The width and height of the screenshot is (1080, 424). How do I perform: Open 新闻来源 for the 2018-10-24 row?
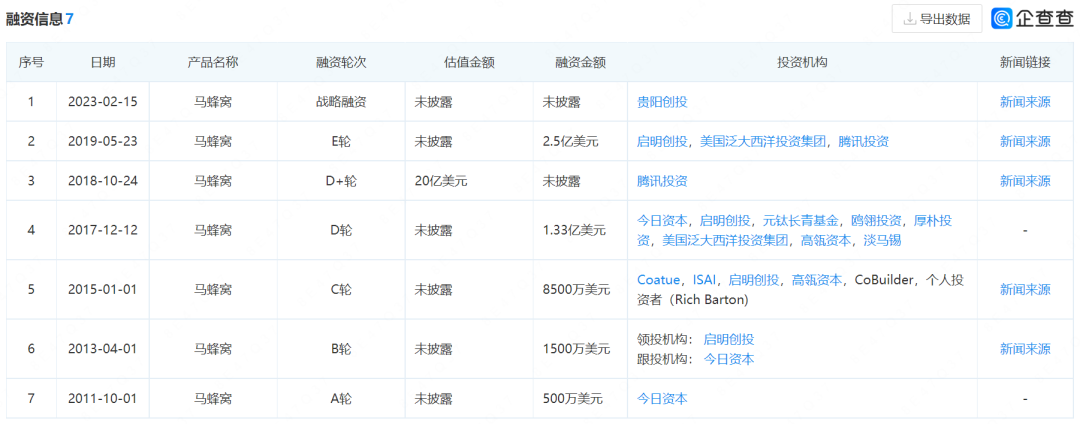pos(1025,181)
